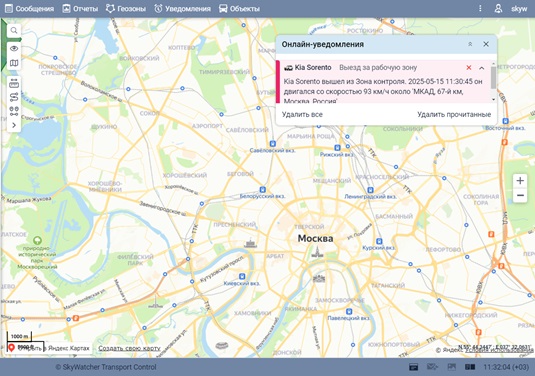Open the Сообщения menu
The image size is (535, 376).
(x=29, y=9)
